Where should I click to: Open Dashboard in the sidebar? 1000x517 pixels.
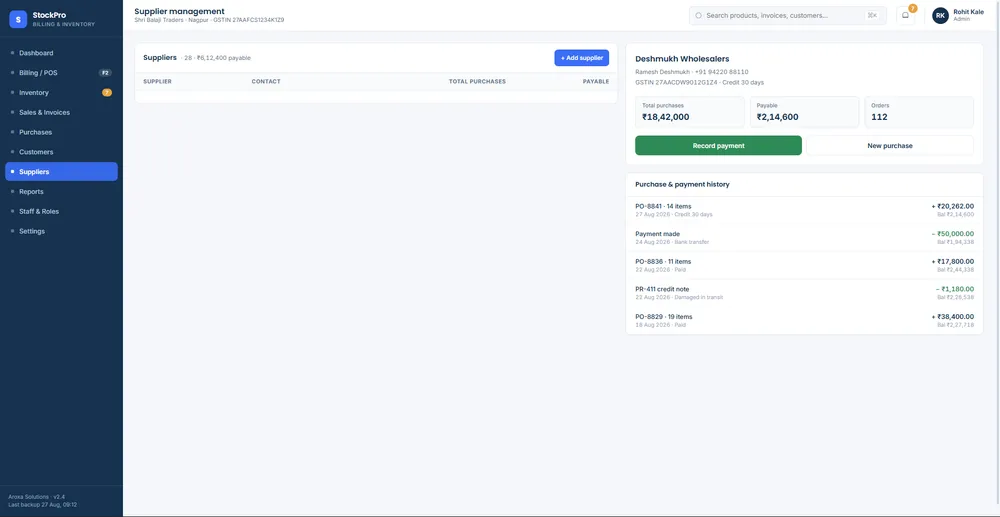(x=61, y=53)
